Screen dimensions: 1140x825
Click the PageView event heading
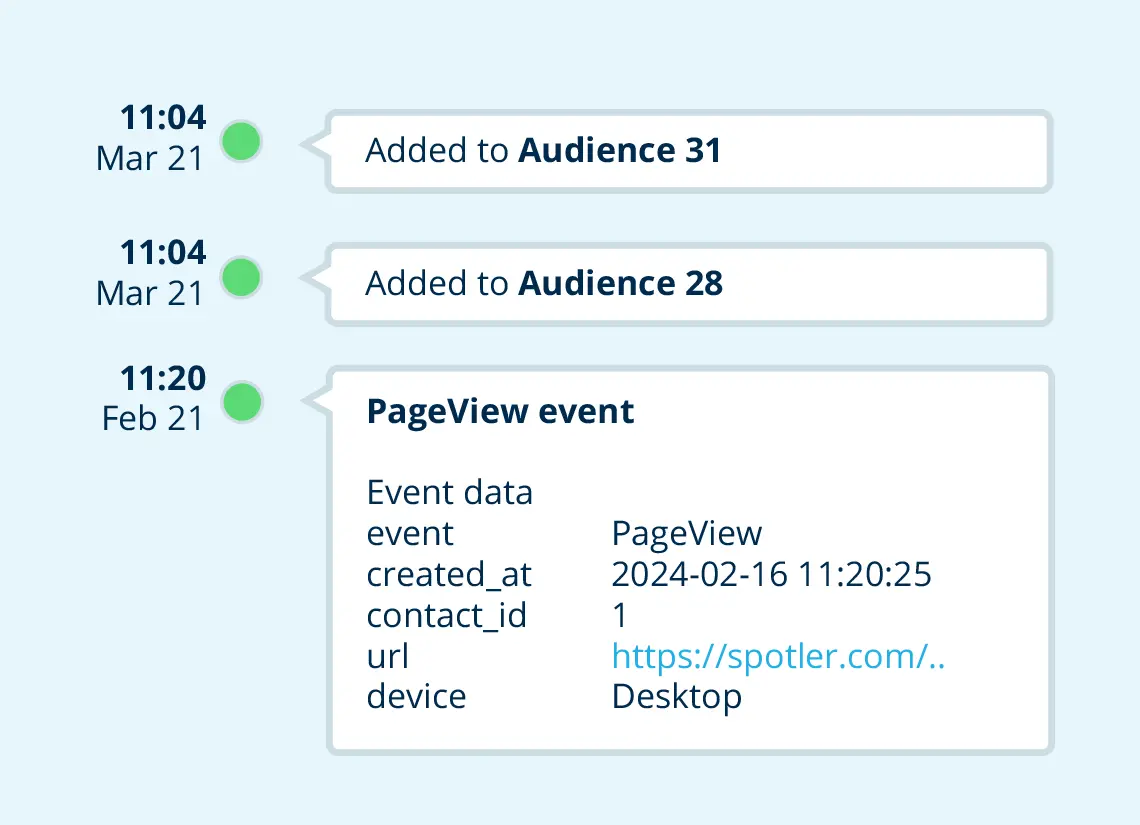(x=500, y=412)
